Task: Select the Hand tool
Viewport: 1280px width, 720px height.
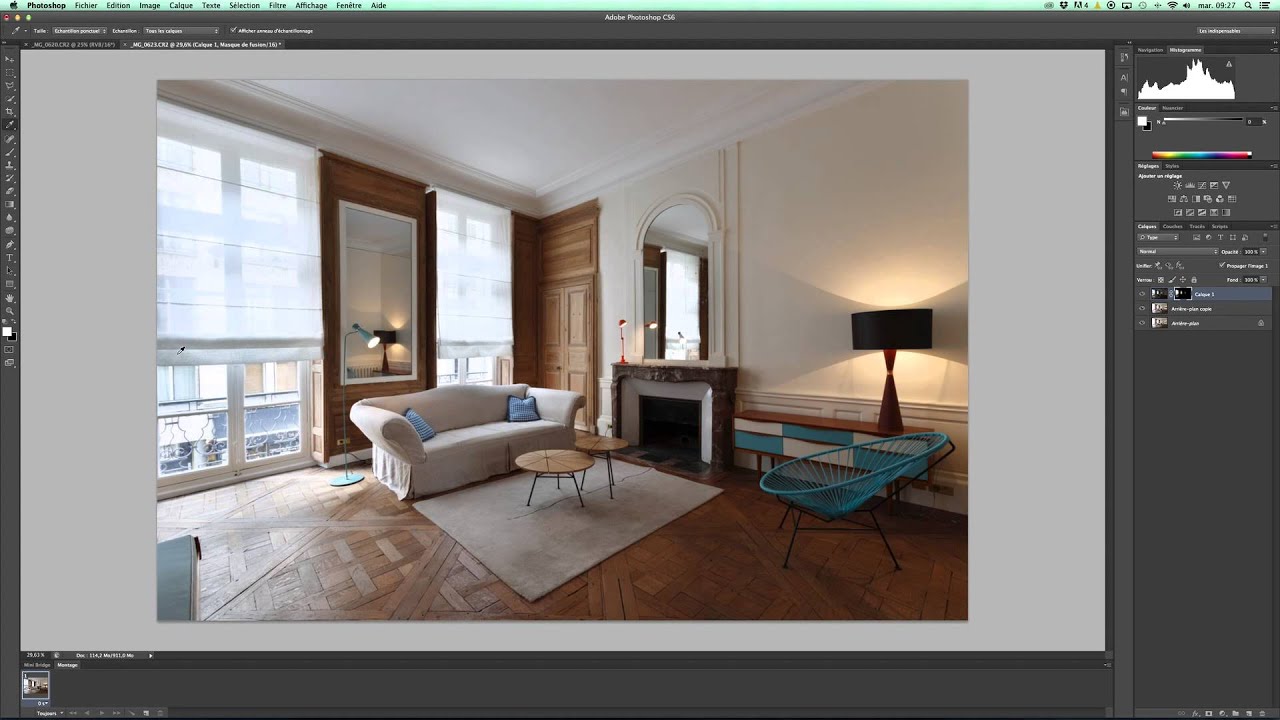Action: tap(9, 298)
